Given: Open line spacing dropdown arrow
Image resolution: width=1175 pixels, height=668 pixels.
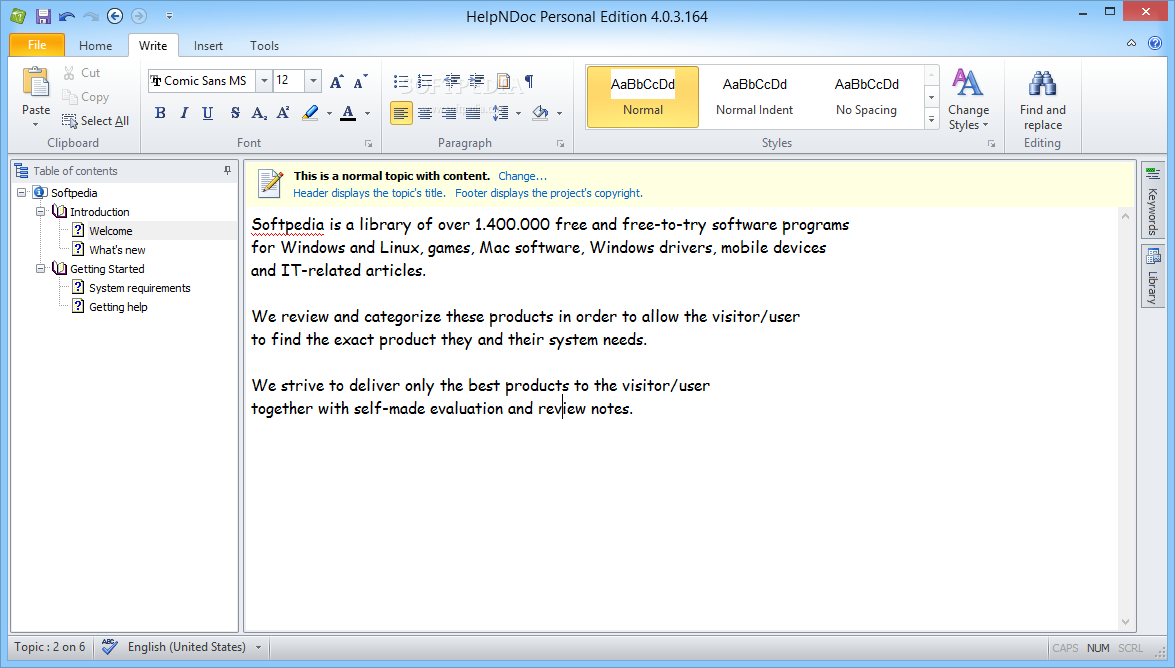Looking at the screenshot, I should 518,114.
